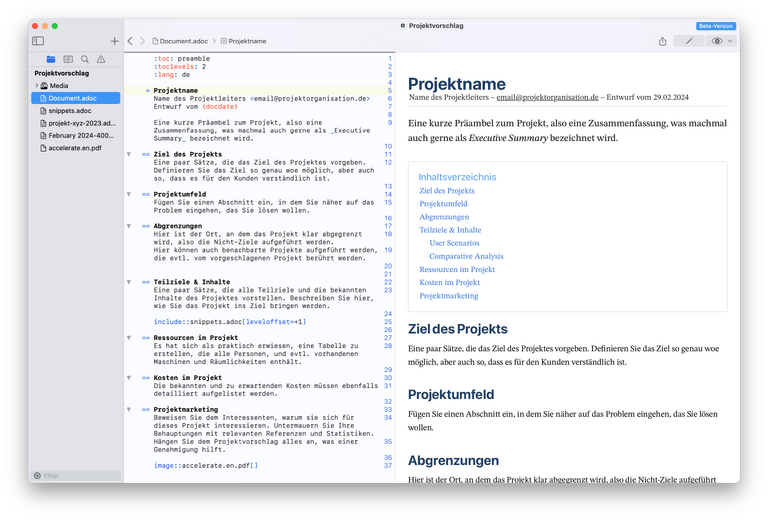Click Projektname in the breadcrumb path
The image size is (768, 520).
[x=247, y=41]
